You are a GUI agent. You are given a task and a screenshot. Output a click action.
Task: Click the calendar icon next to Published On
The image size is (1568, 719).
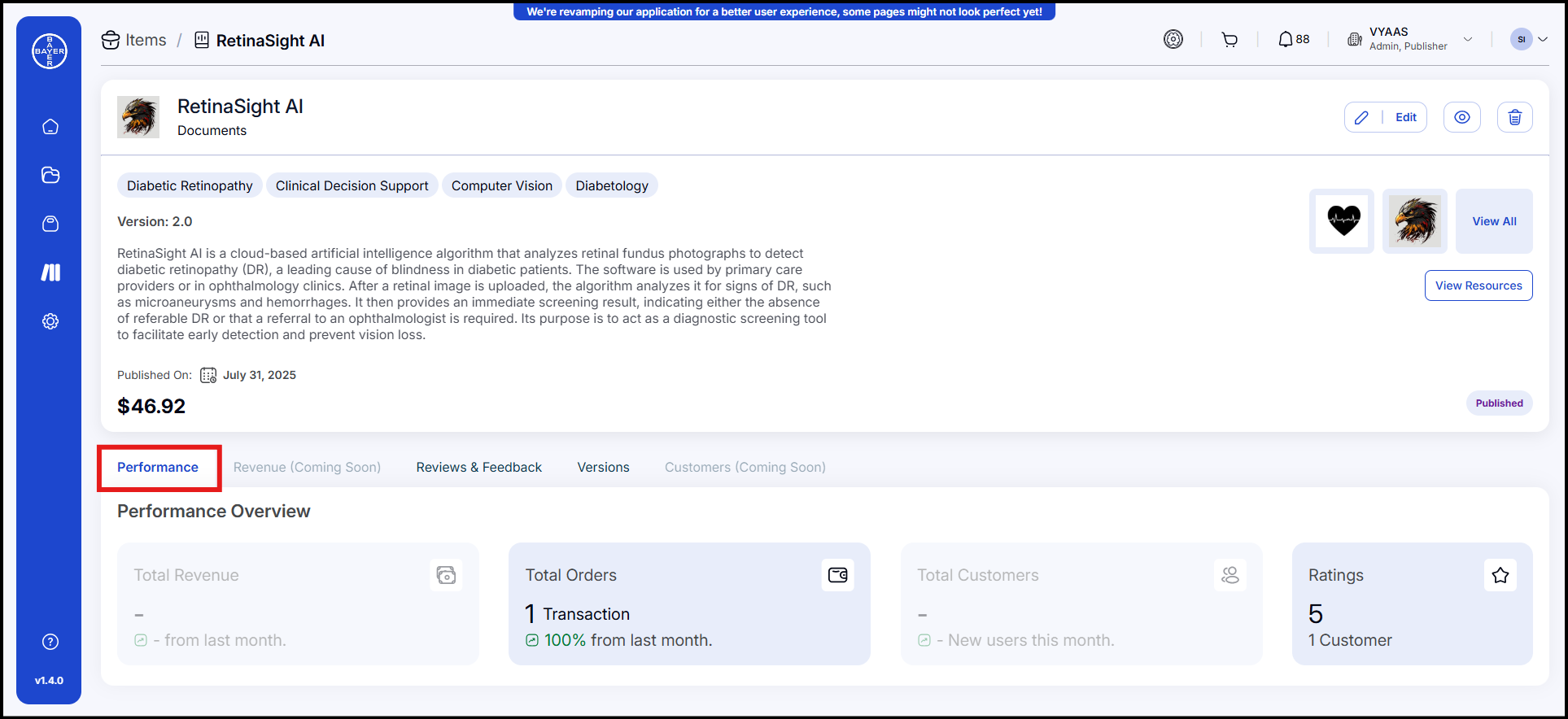(208, 375)
